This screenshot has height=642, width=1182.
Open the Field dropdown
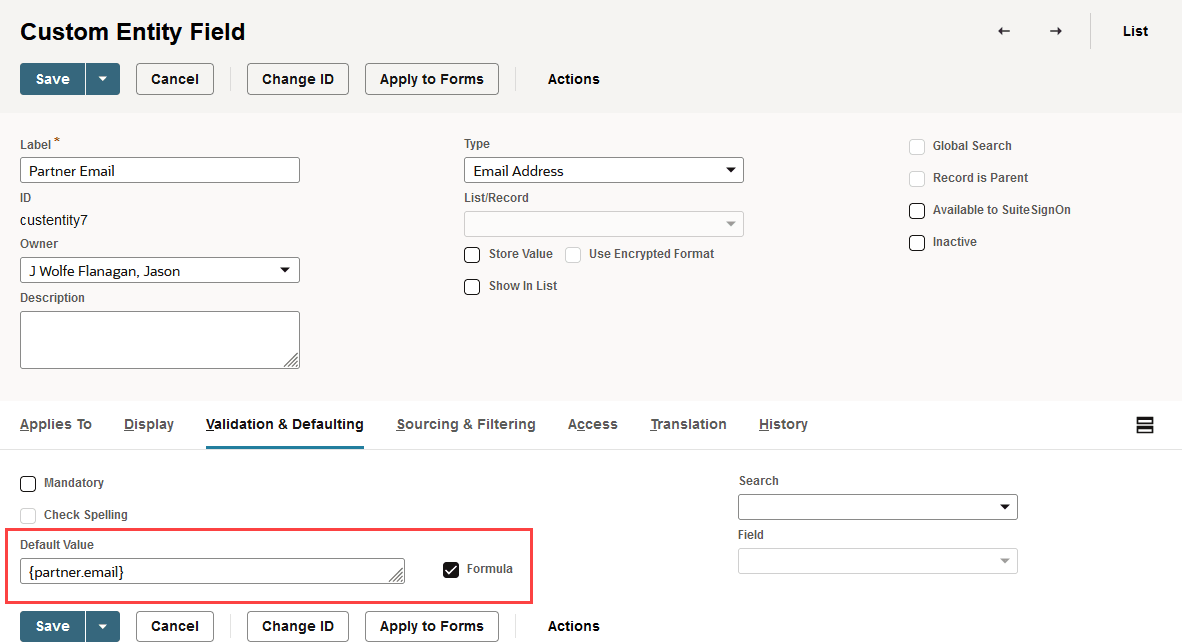point(877,561)
